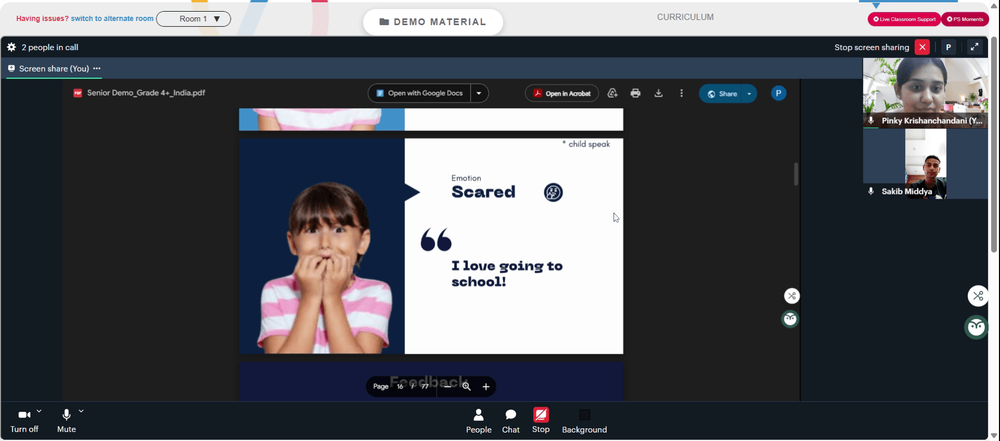The image size is (1000, 441).
Task: Switch to the CURRICULUM tab
Action: [x=686, y=17]
